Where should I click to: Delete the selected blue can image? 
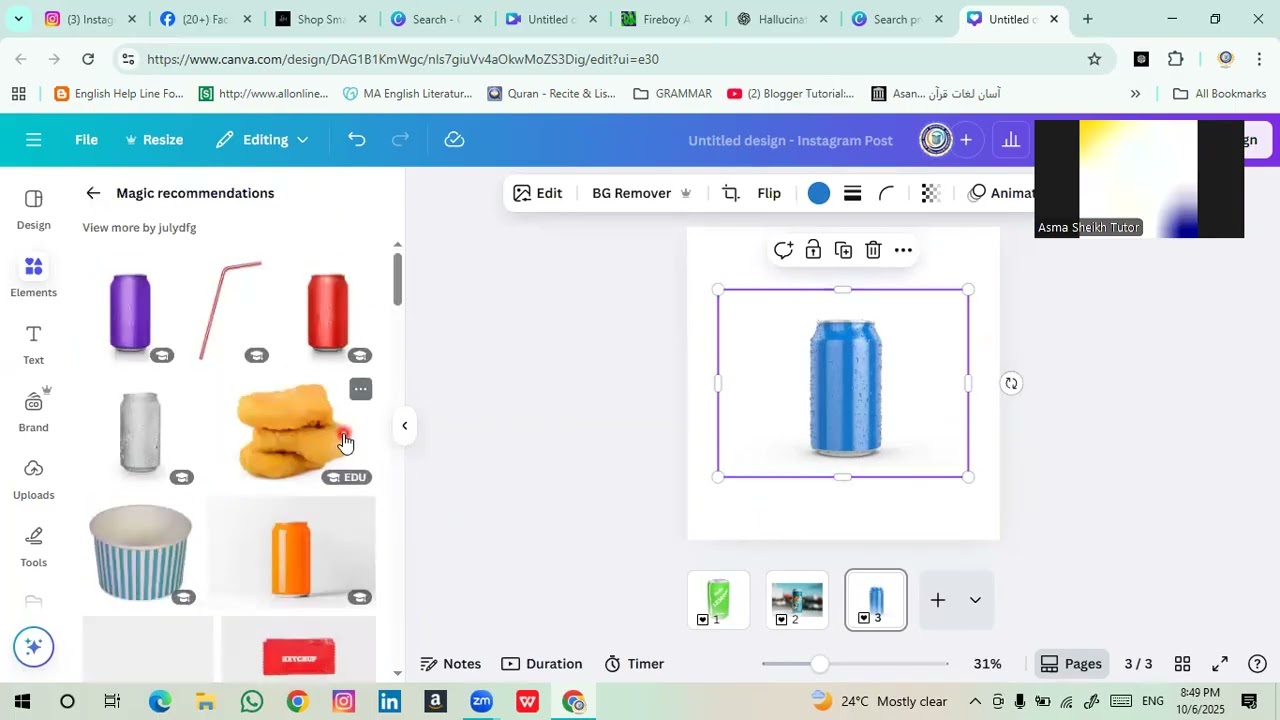(873, 250)
